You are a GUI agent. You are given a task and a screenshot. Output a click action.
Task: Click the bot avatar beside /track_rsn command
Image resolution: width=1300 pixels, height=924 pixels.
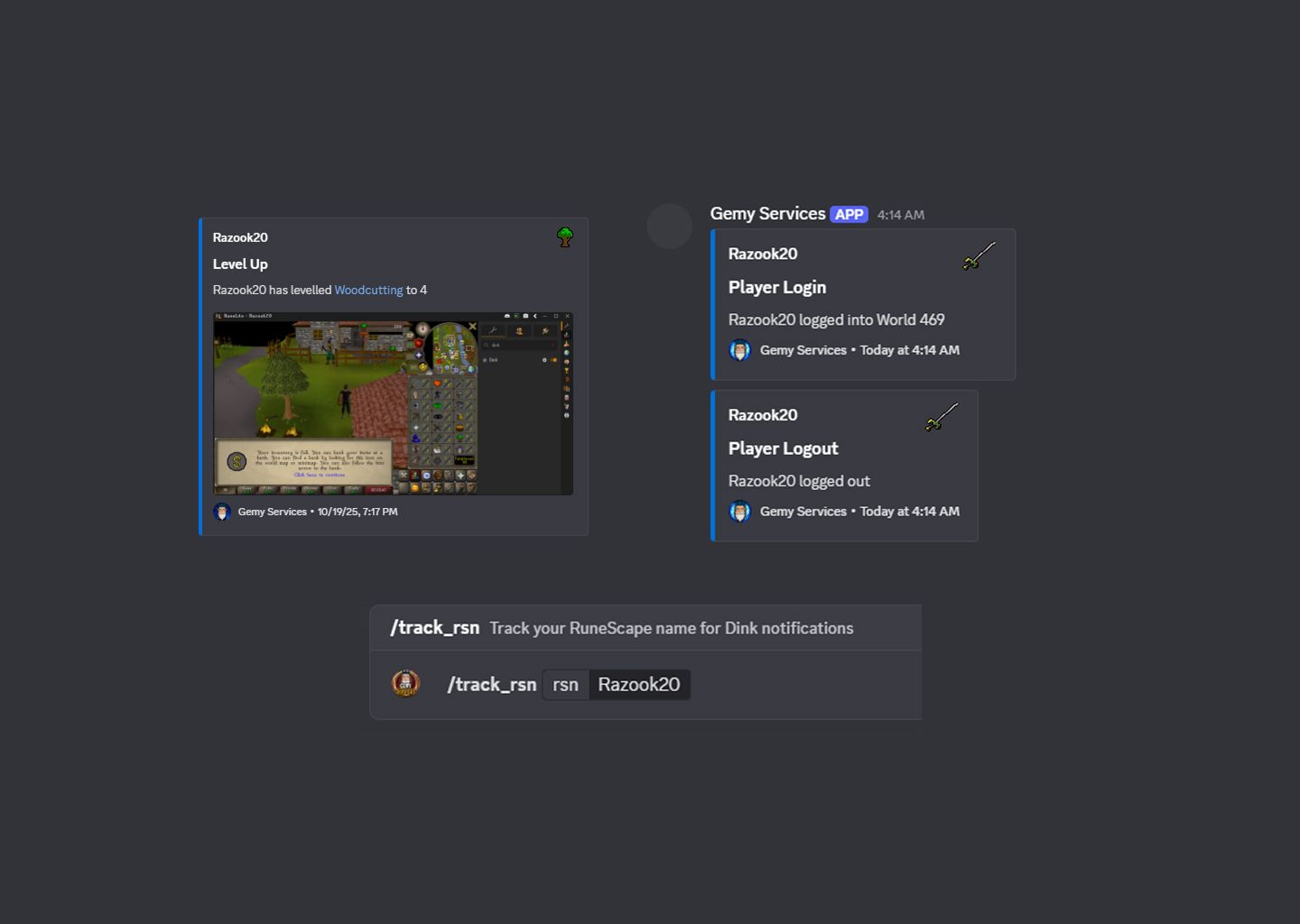click(x=406, y=683)
